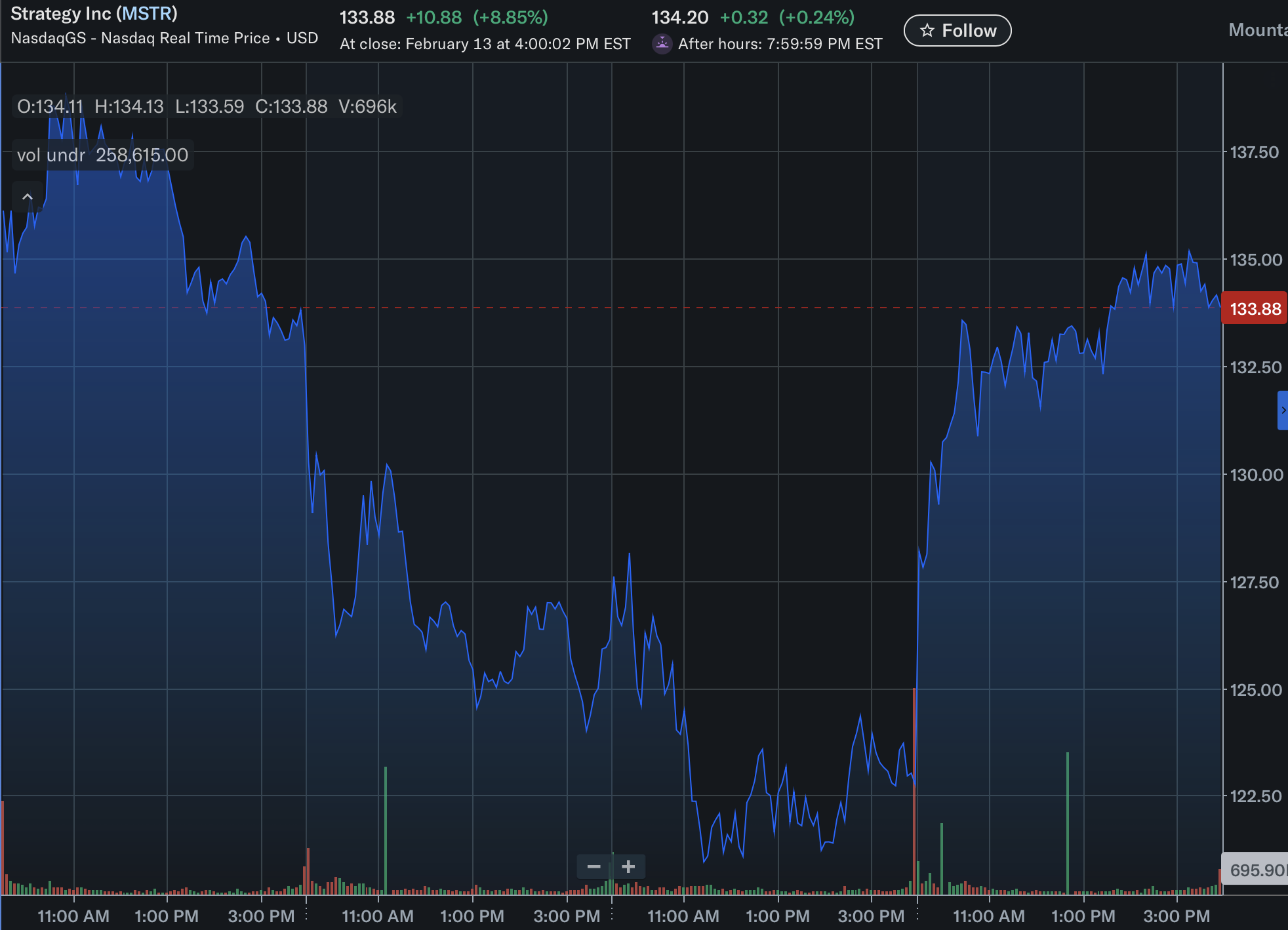Viewport: 1288px width, 930px height.
Task: Click the Follow star button
Action: [957, 31]
